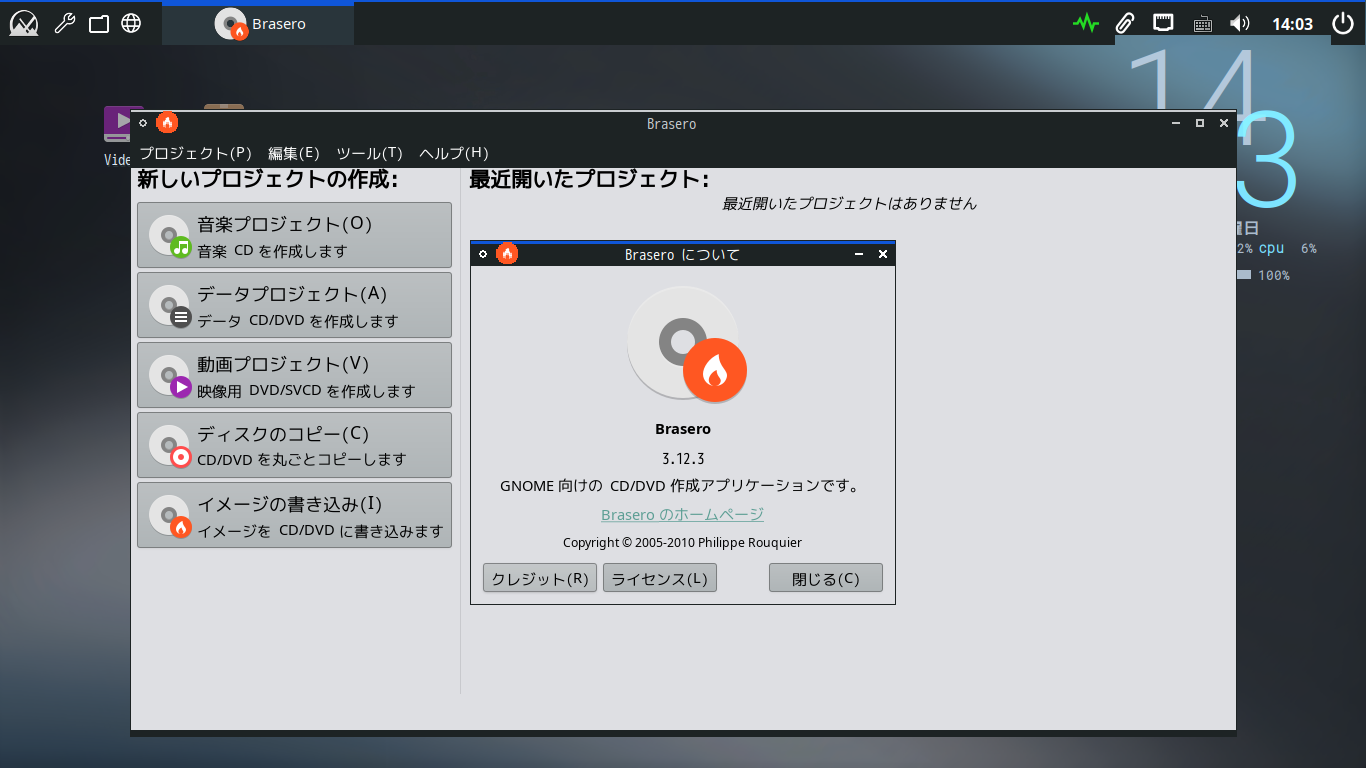
Task: Open the file manager panel icon
Action: coord(98,23)
